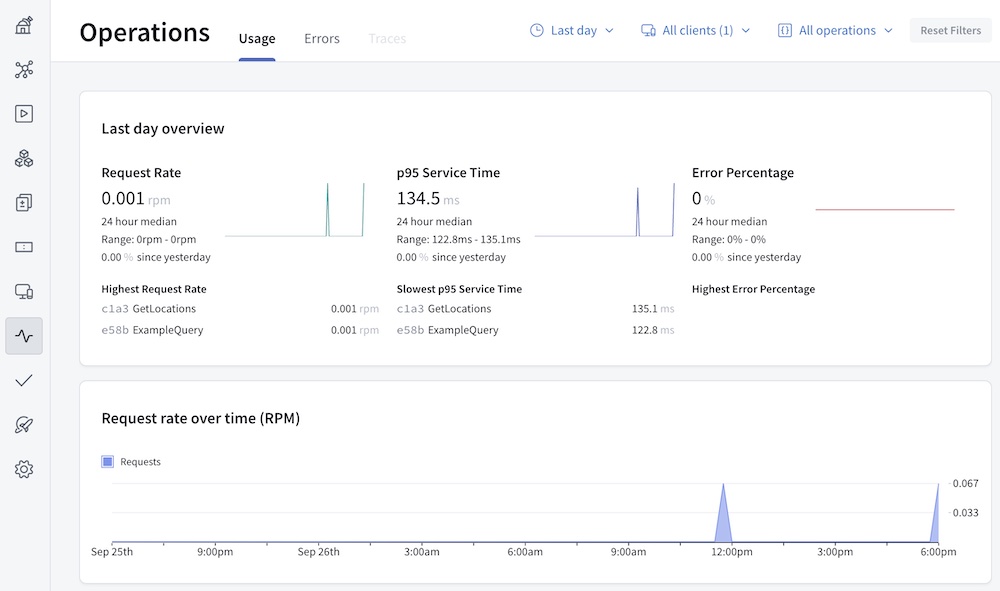Expand the All operations filter dropdown

[x=835, y=31]
